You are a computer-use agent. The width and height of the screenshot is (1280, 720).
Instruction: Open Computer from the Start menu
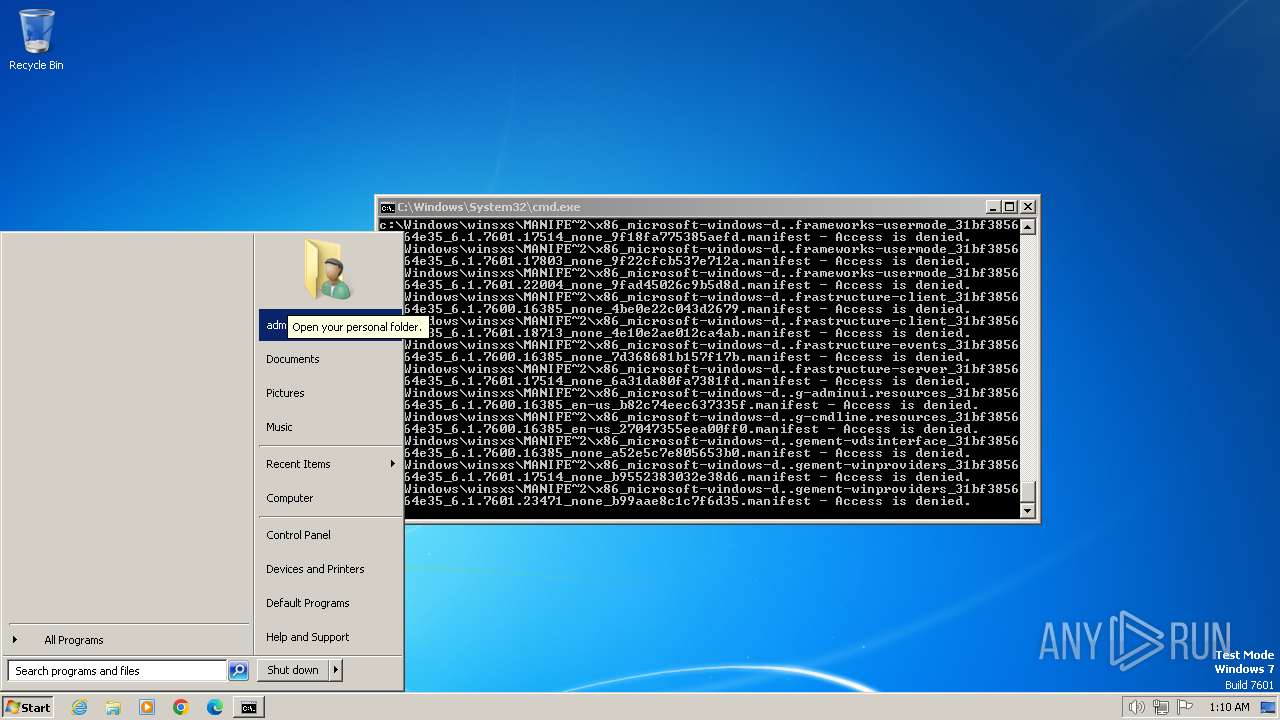331,498
